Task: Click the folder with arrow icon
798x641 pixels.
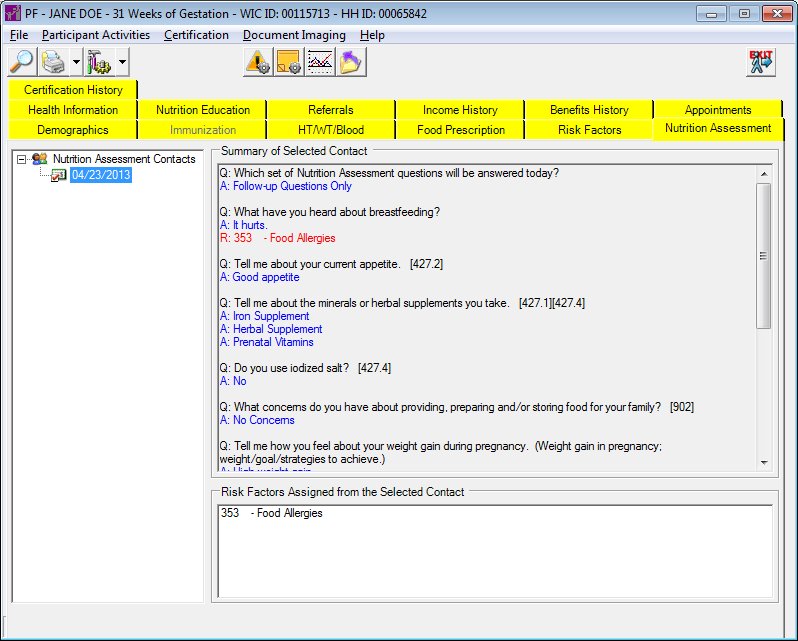Action: 351,62
